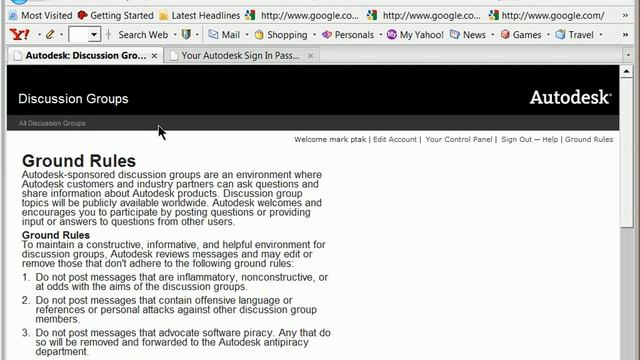Click the Ground Rules link at top right
The height and width of the screenshot is (360, 640).
(x=589, y=140)
